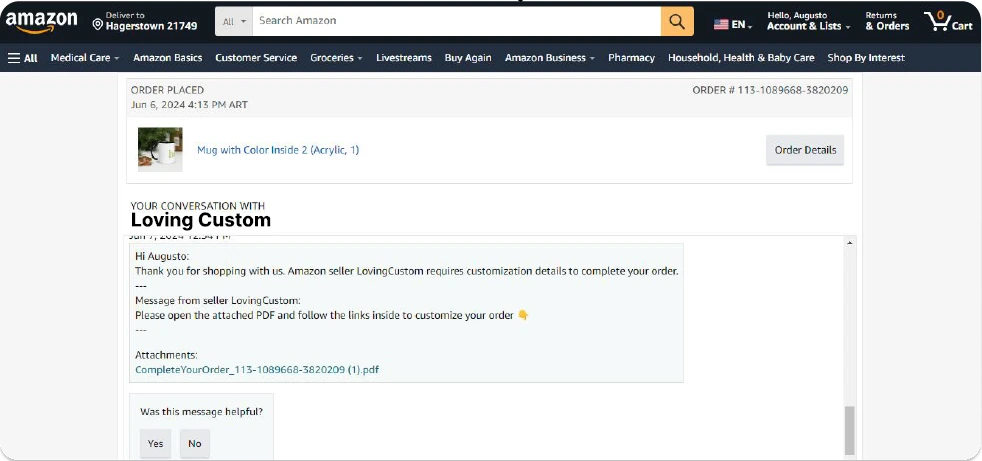Expand Account & Lists menu
Viewport: 982px width, 461px height.
pos(809,21)
